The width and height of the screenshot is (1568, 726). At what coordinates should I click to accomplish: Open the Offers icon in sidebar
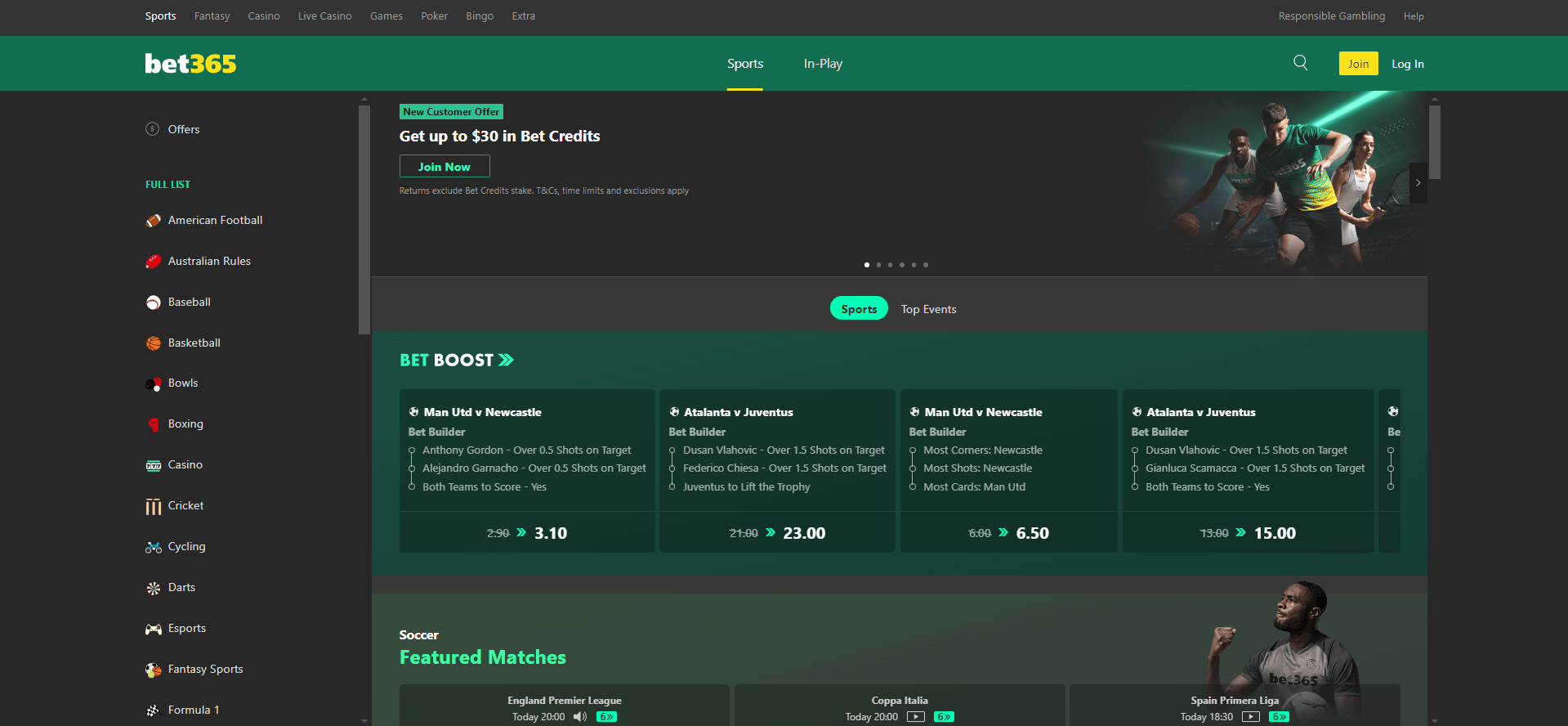(x=153, y=129)
